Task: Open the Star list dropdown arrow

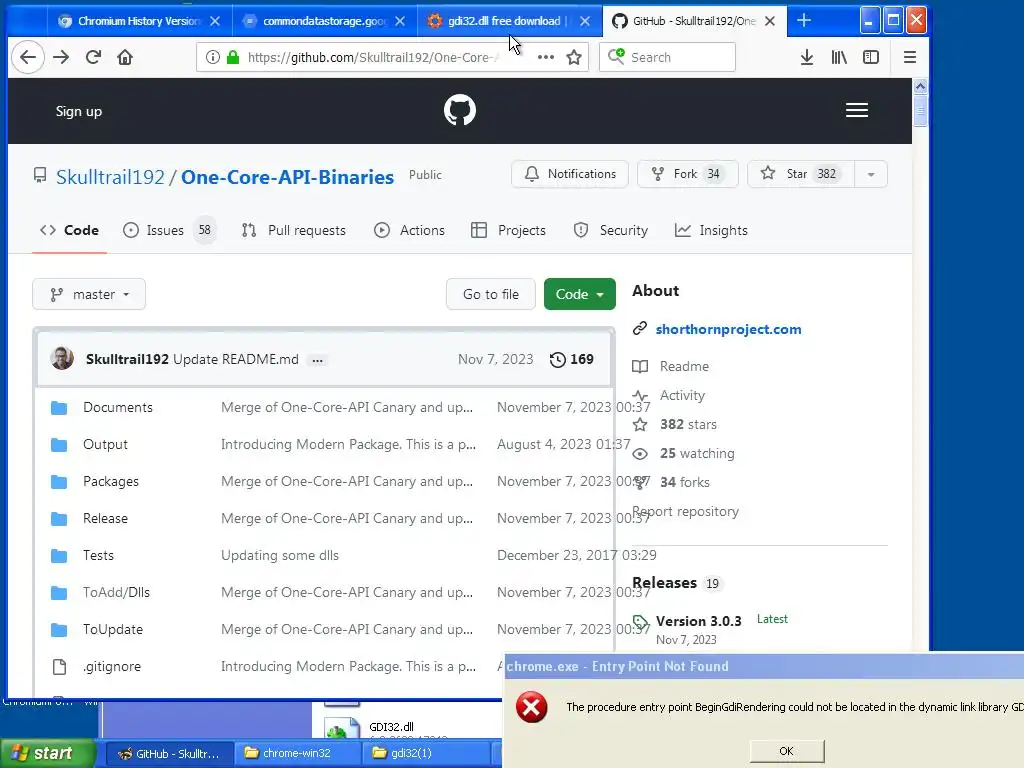Action: click(871, 174)
